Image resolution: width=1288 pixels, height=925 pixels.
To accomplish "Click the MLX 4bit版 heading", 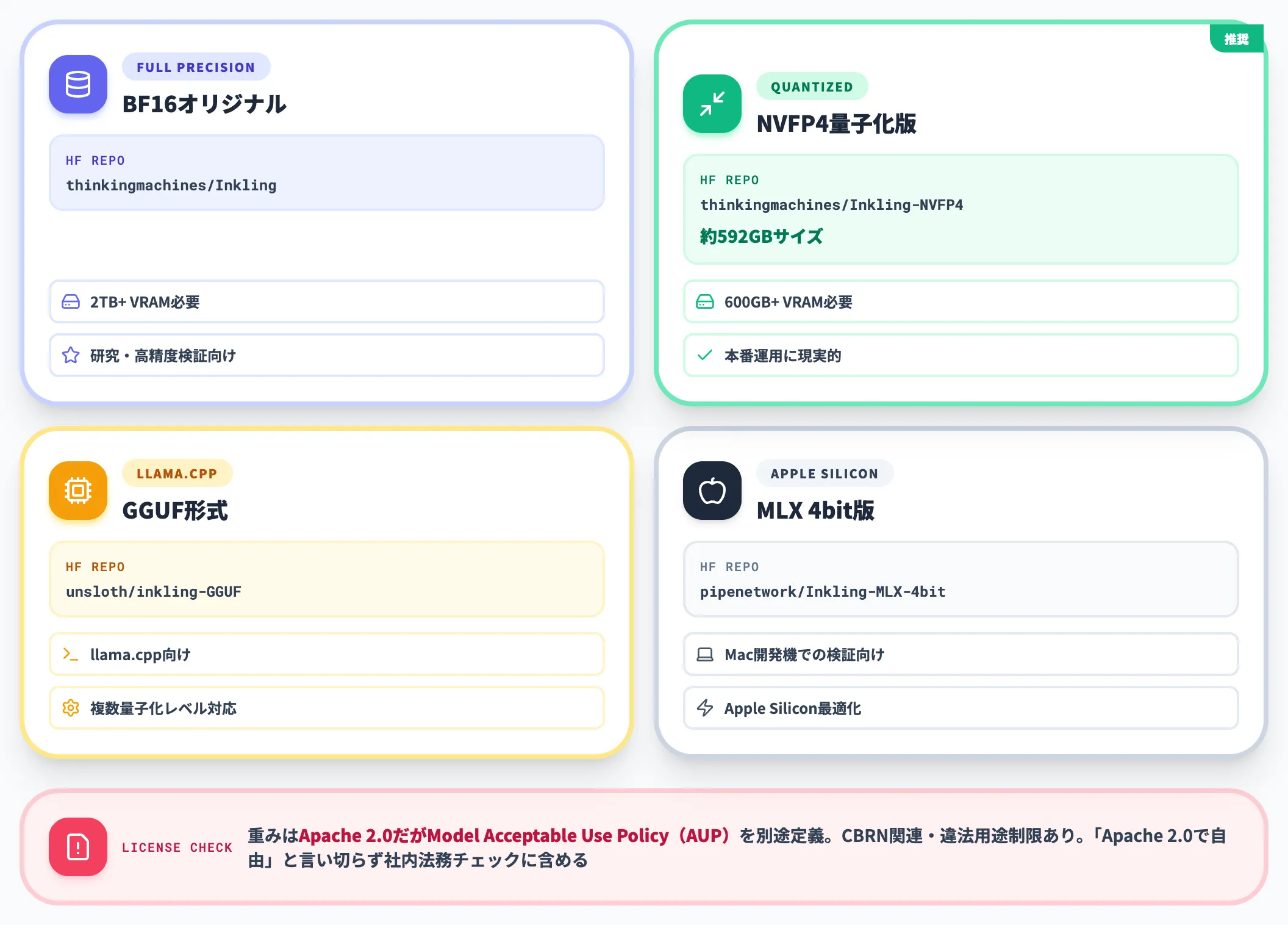I will pyautogui.click(x=815, y=511).
